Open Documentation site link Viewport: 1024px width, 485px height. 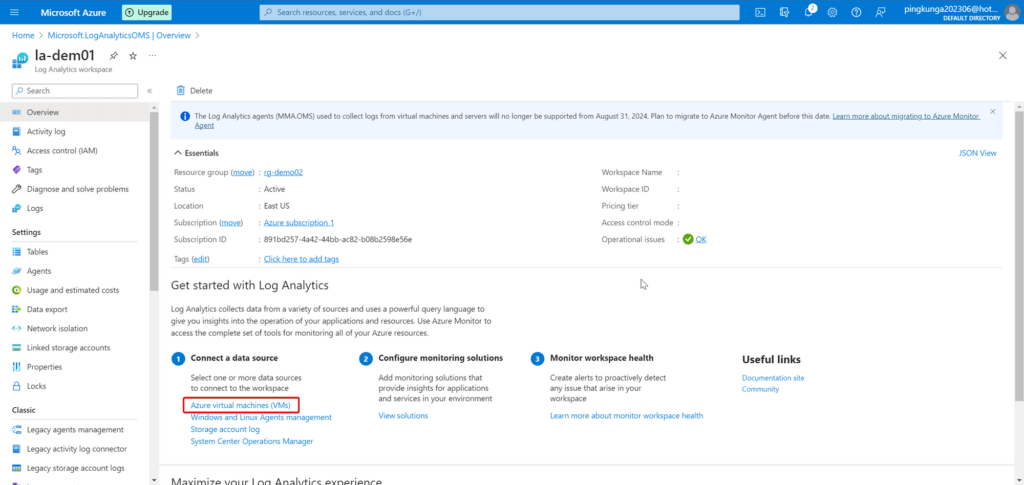[773, 378]
